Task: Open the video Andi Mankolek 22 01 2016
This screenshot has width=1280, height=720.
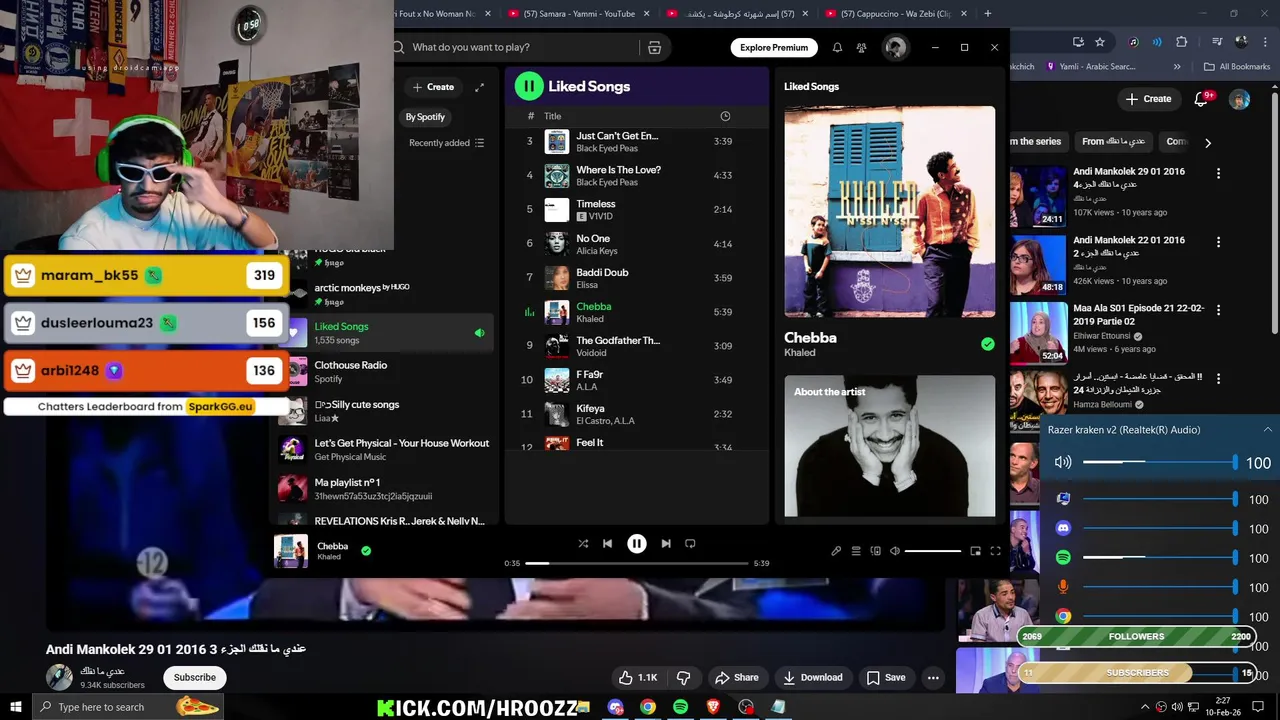Action: tap(1129, 246)
